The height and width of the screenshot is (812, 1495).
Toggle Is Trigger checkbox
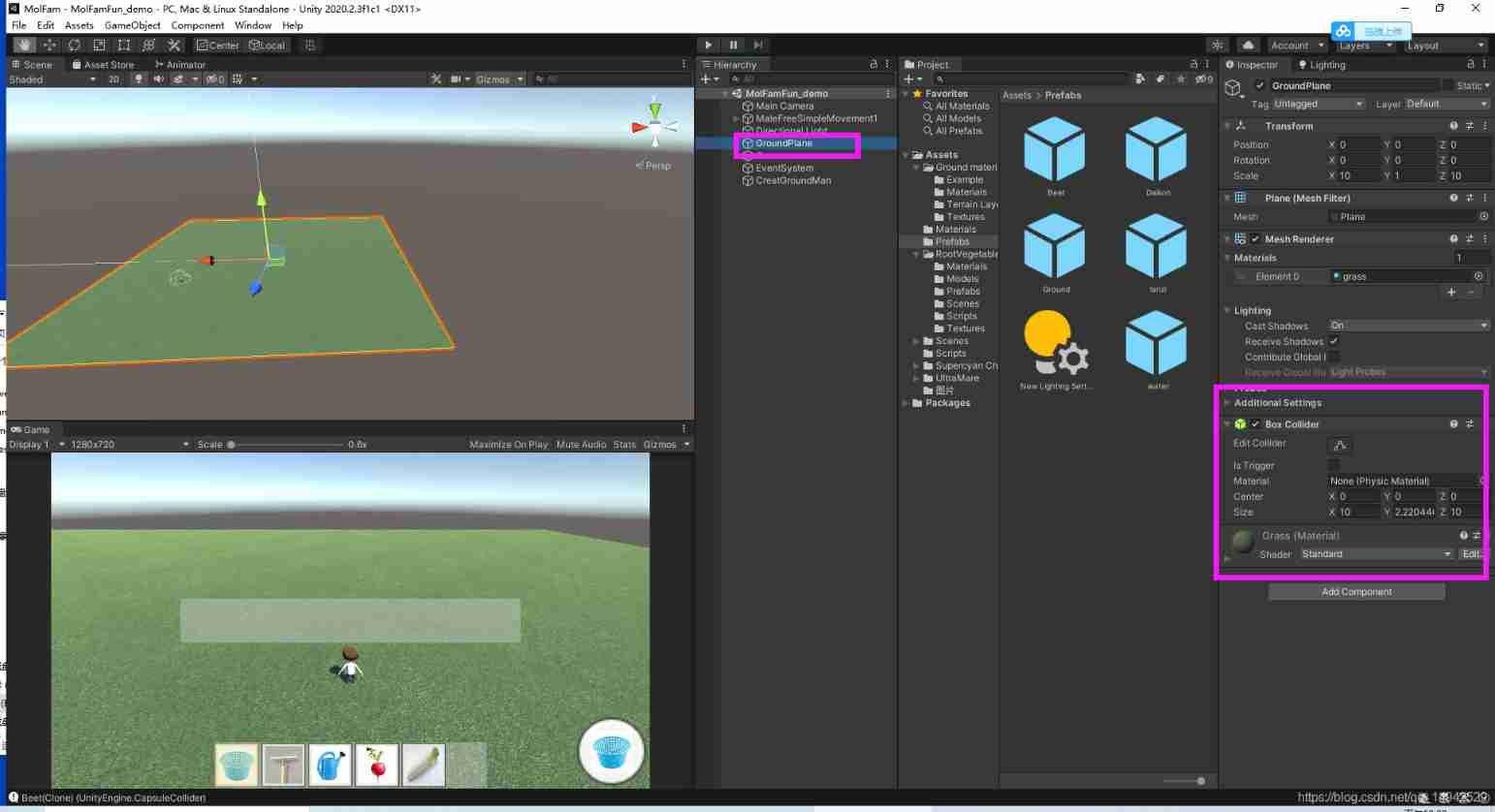[x=1334, y=465]
